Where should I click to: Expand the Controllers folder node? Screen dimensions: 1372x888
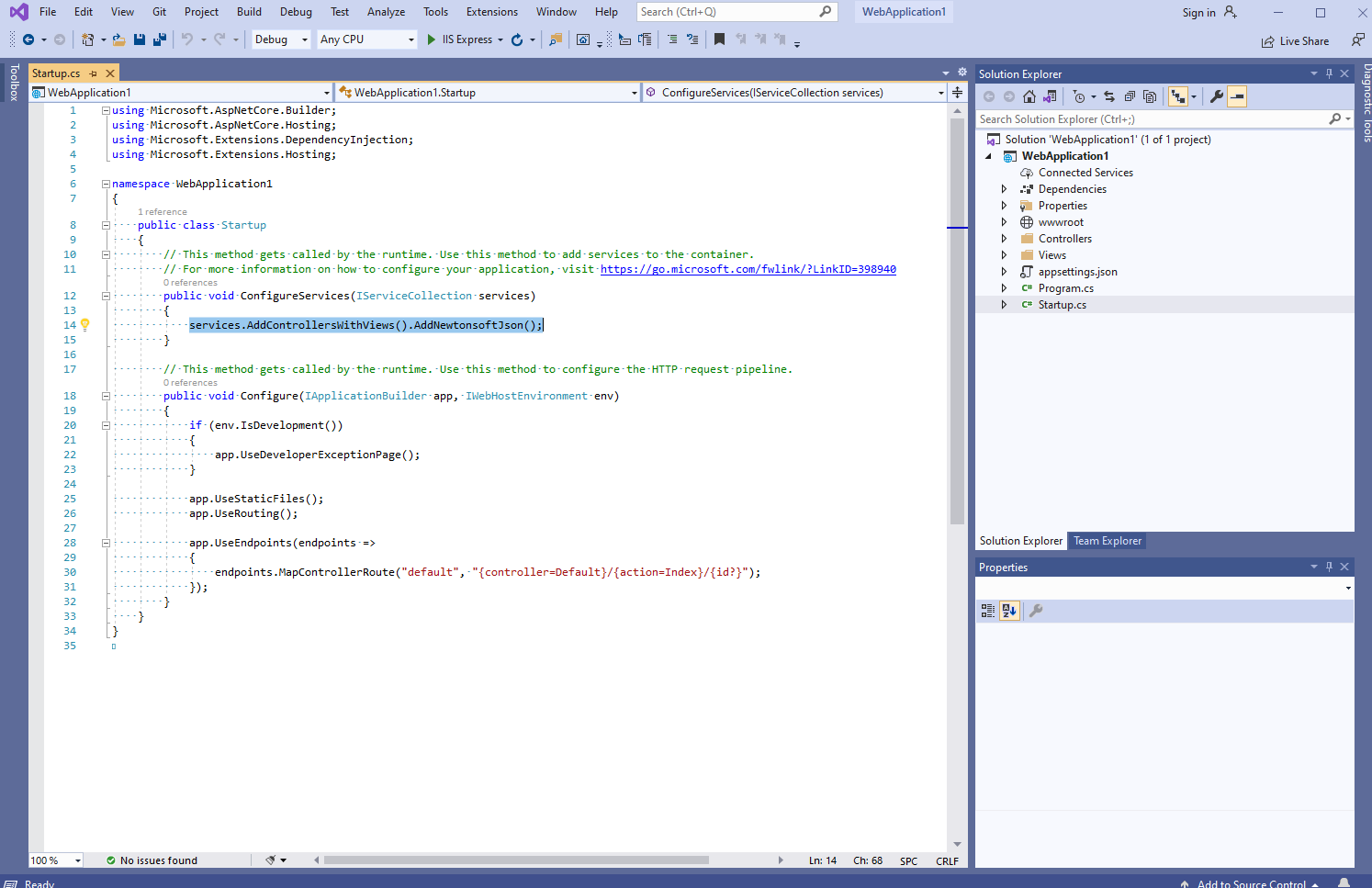1004,239
